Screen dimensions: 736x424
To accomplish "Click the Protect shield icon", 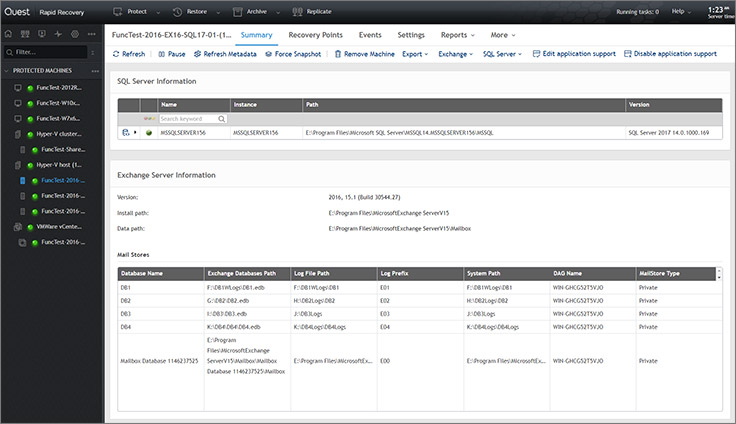I will pyautogui.click(x=118, y=12).
